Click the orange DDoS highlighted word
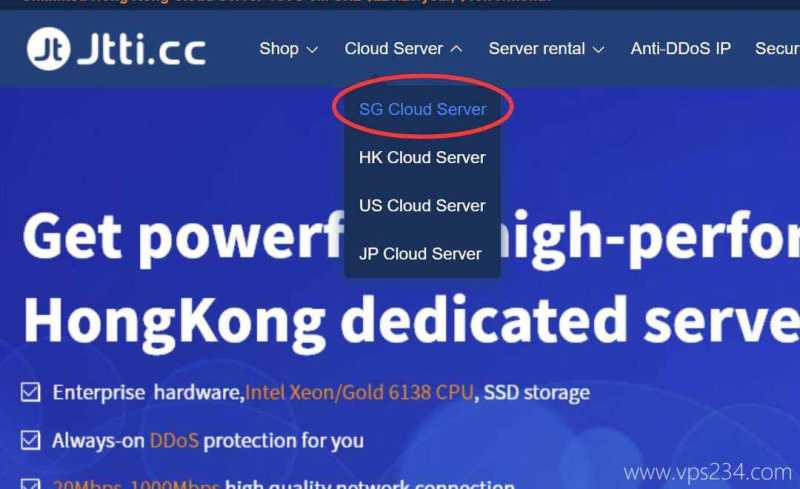 click(x=174, y=441)
